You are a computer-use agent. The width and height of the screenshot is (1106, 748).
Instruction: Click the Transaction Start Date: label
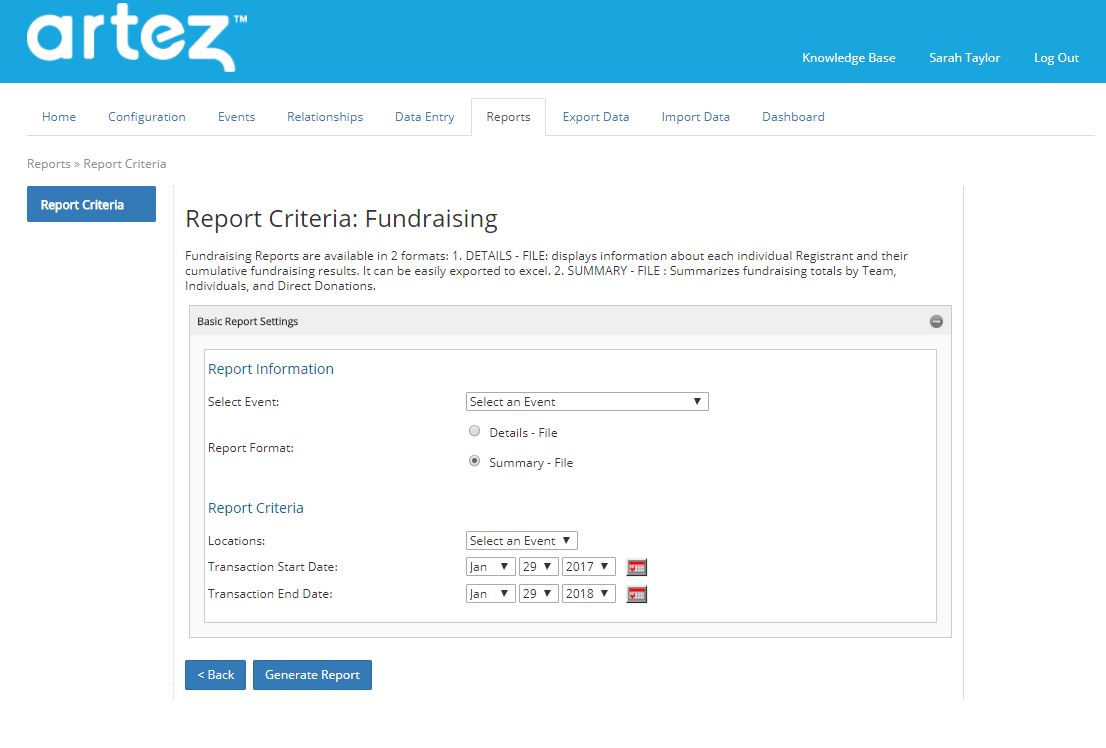tap(273, 567)
